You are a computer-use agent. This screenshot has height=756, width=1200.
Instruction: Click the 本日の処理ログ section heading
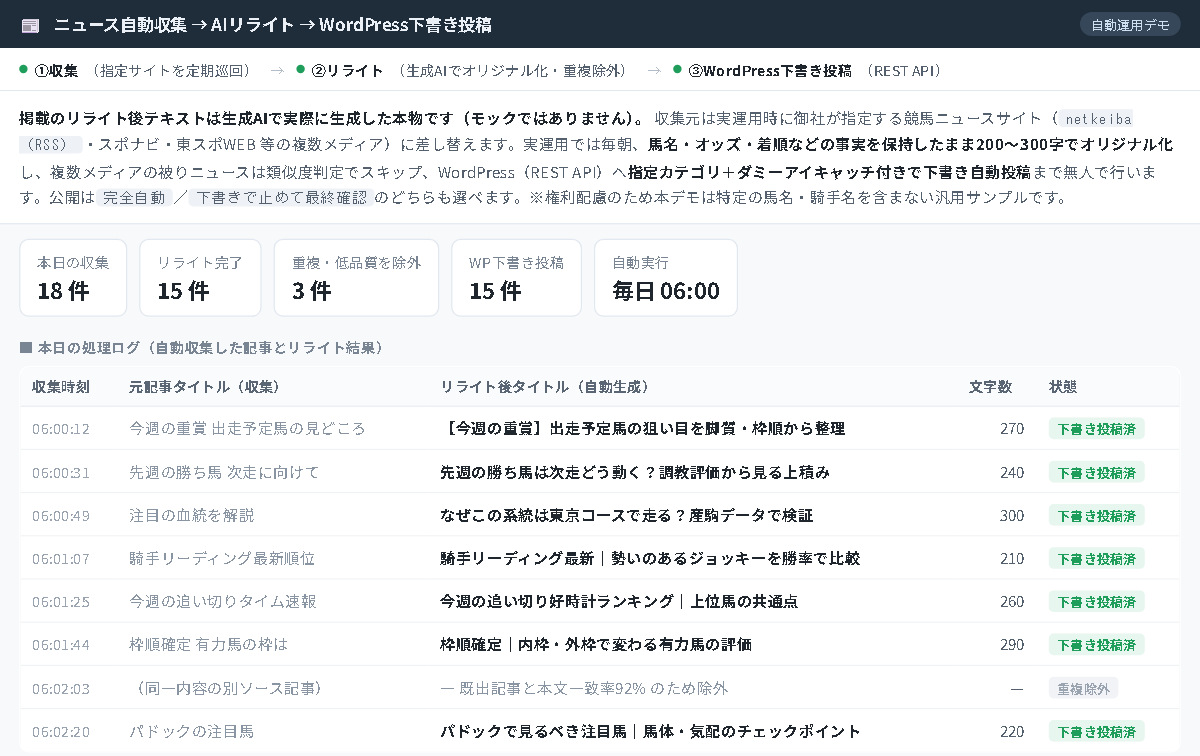[202, 348]
